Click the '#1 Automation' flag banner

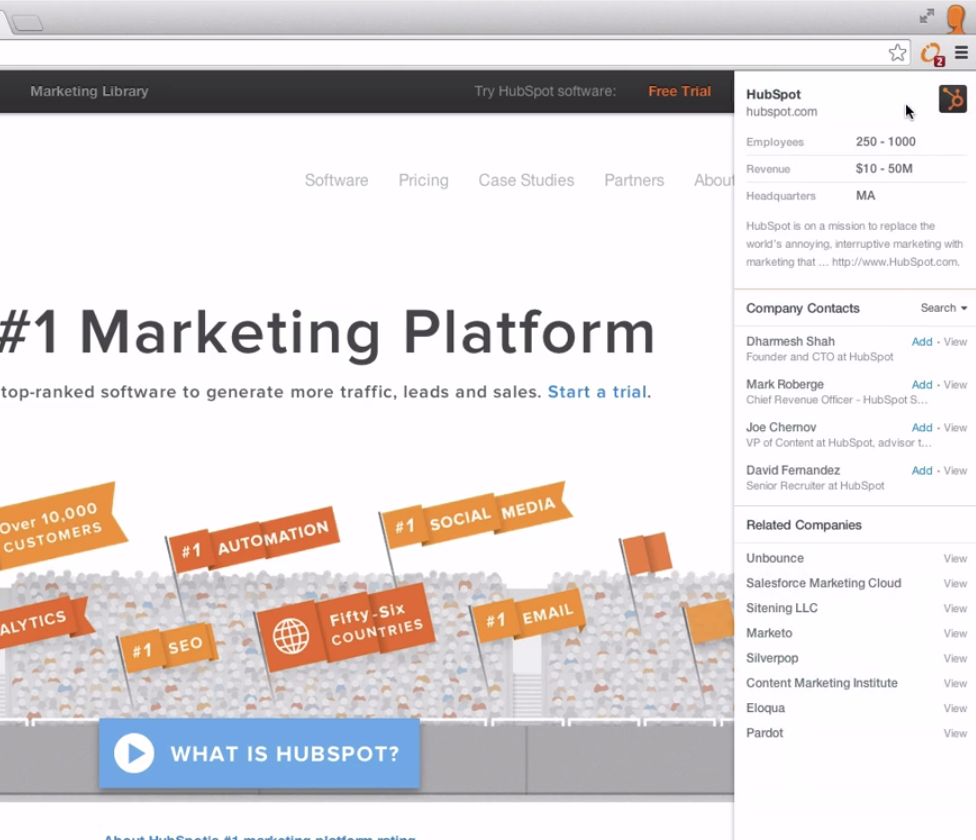(254, 540)
